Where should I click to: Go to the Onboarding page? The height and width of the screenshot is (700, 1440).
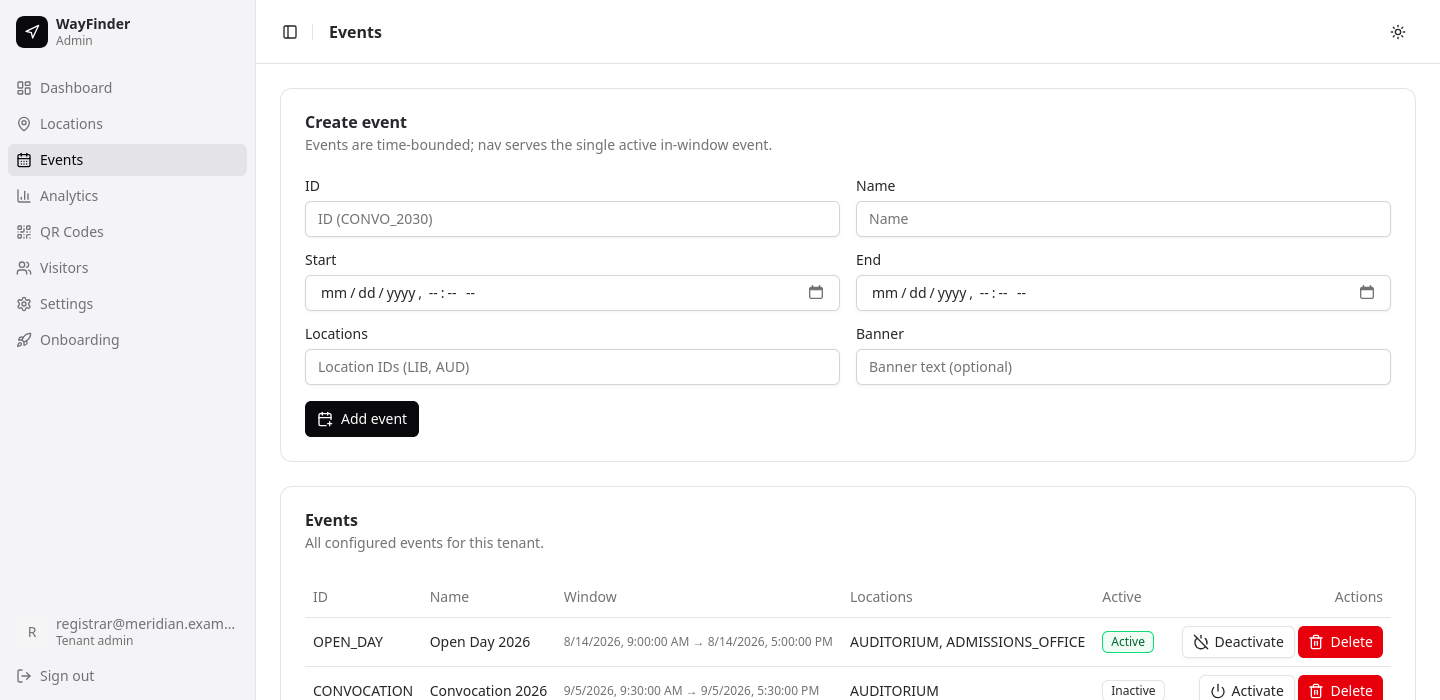[128, 340]
